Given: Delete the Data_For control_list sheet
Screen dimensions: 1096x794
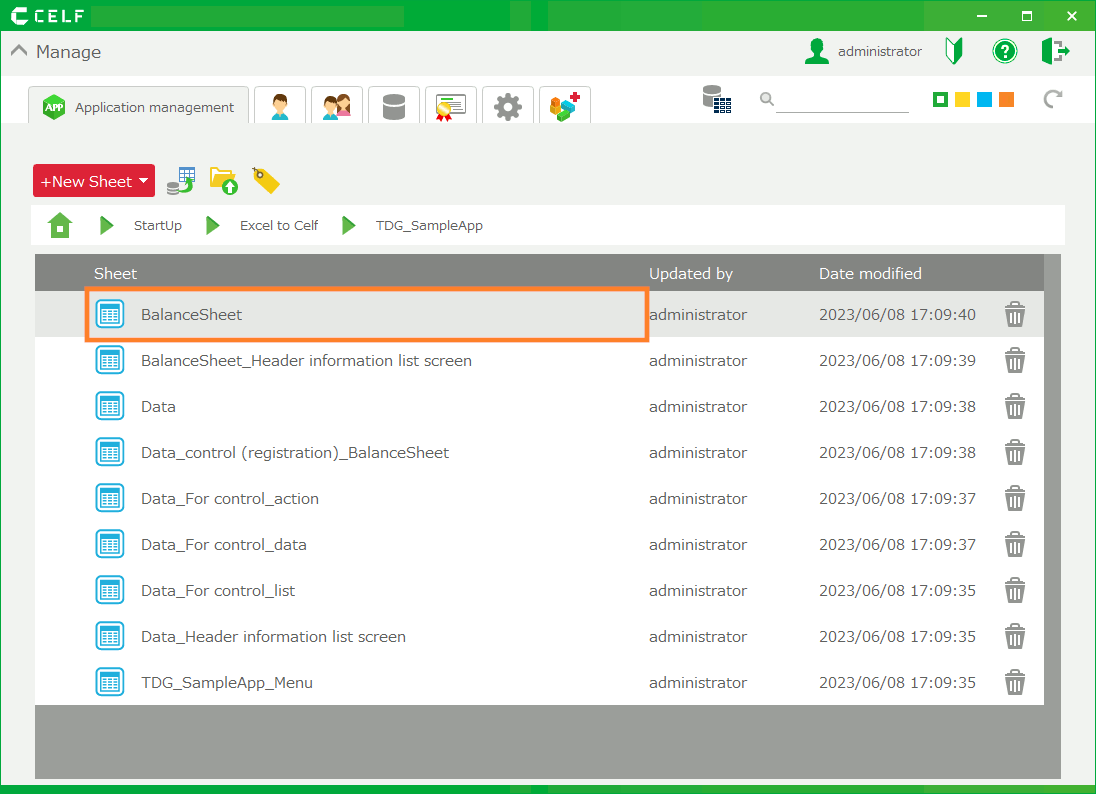Looking at the screenshot, I should (1014, 591).
